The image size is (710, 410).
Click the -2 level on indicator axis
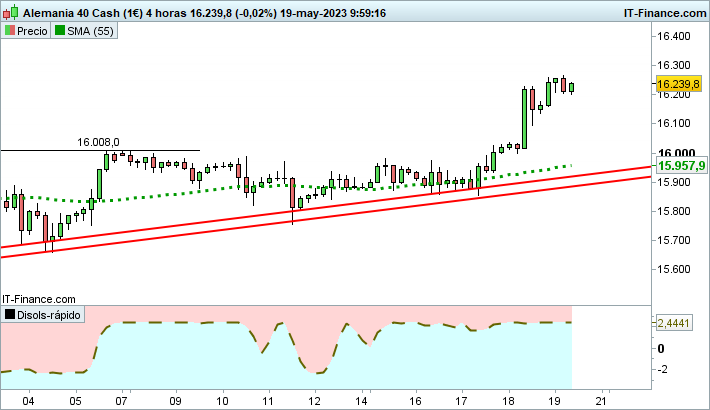662,370
